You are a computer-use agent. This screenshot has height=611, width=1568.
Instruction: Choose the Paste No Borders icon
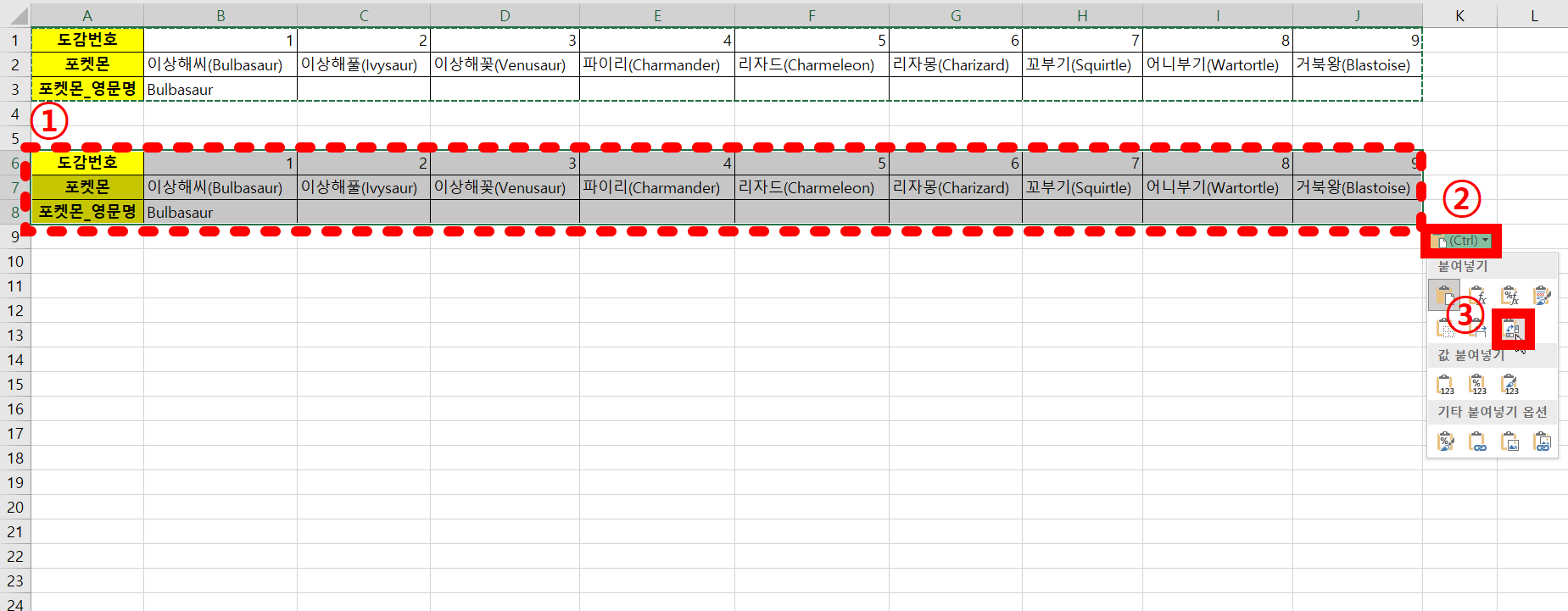[x=1444, y=329]
